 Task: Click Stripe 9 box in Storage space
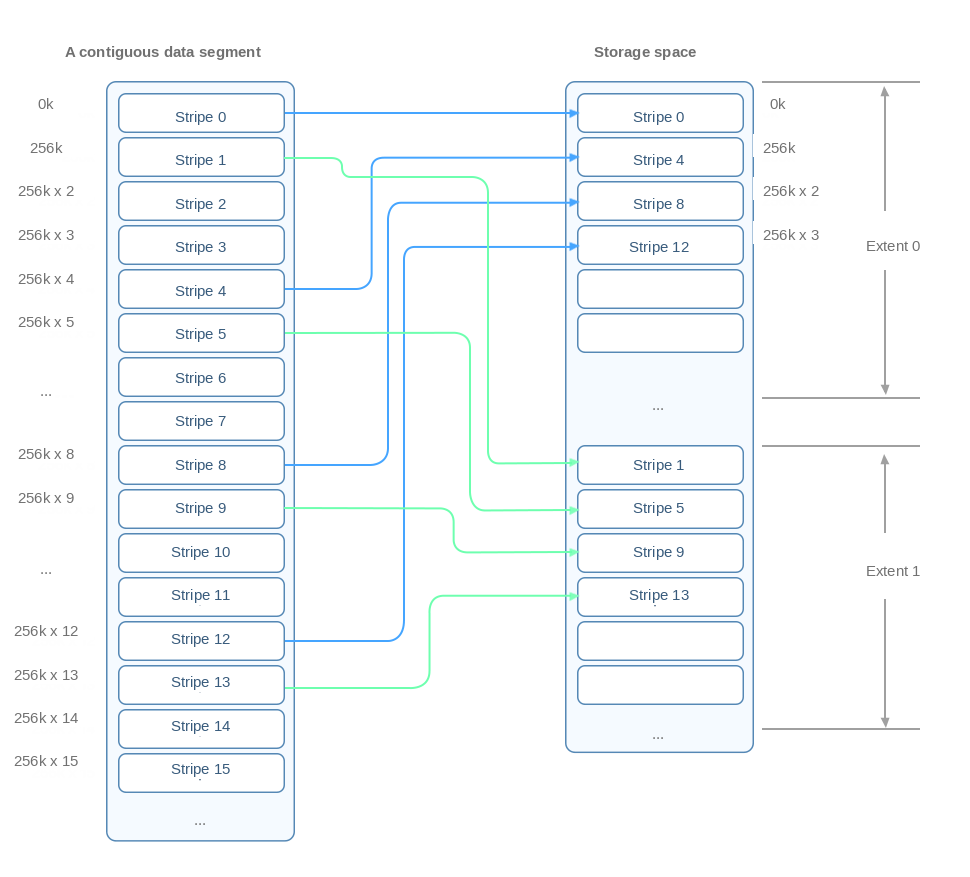pos(660,553)
